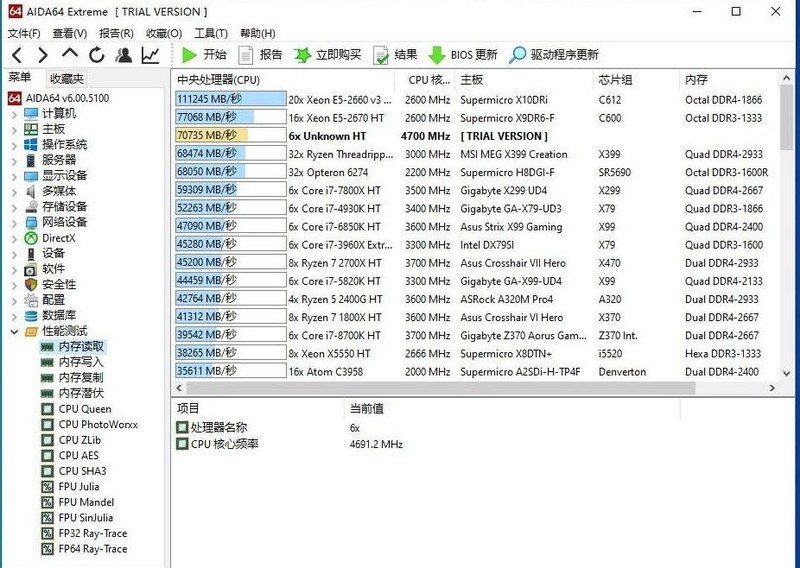Viewport: 800px width, 568px height.
Task: Open 查看(V) menu
Action: 70,34
